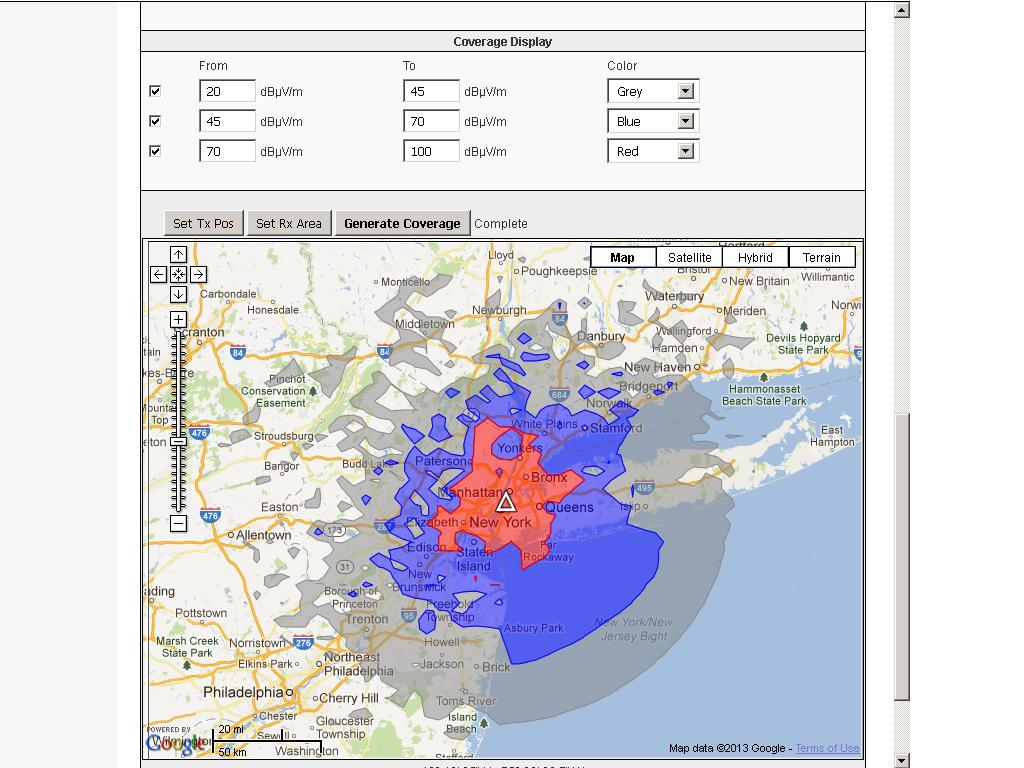Expand the Blue color dropdown
This screenshot has height=768, width=1024.
(685, 121)
